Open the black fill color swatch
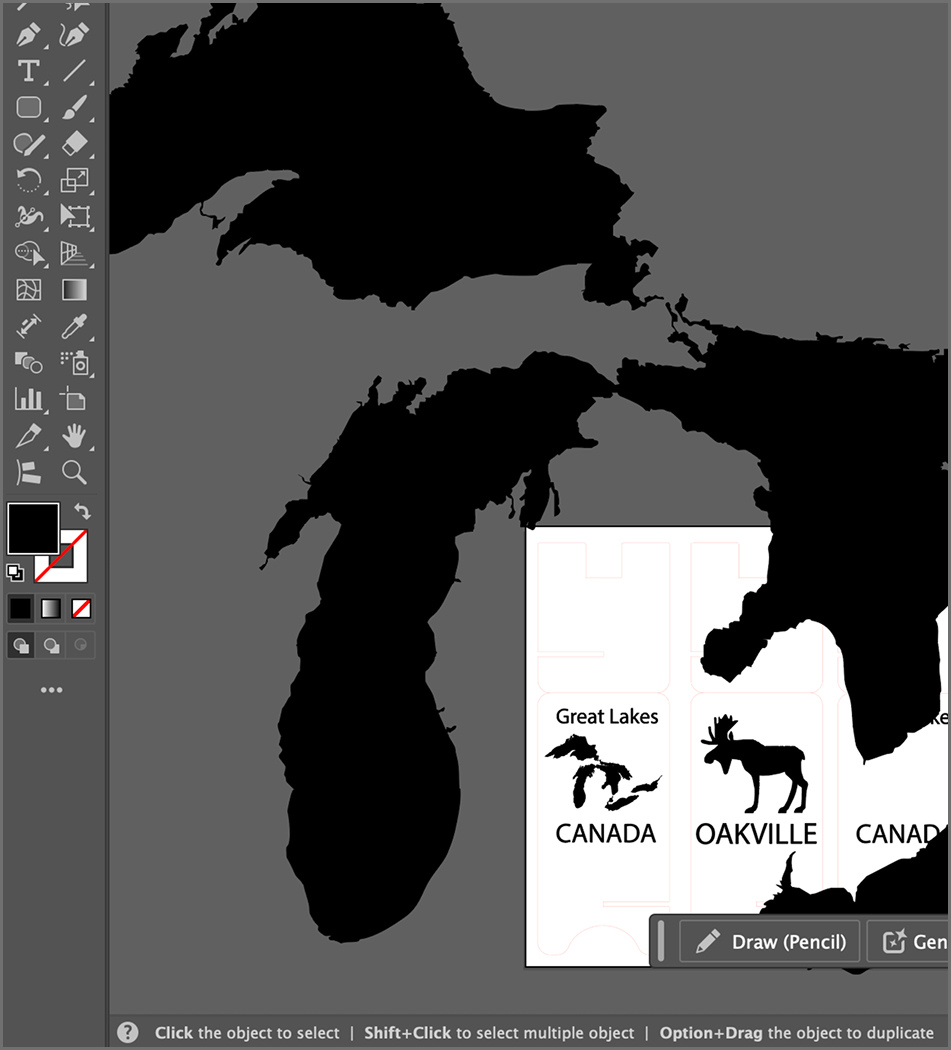 33,530
